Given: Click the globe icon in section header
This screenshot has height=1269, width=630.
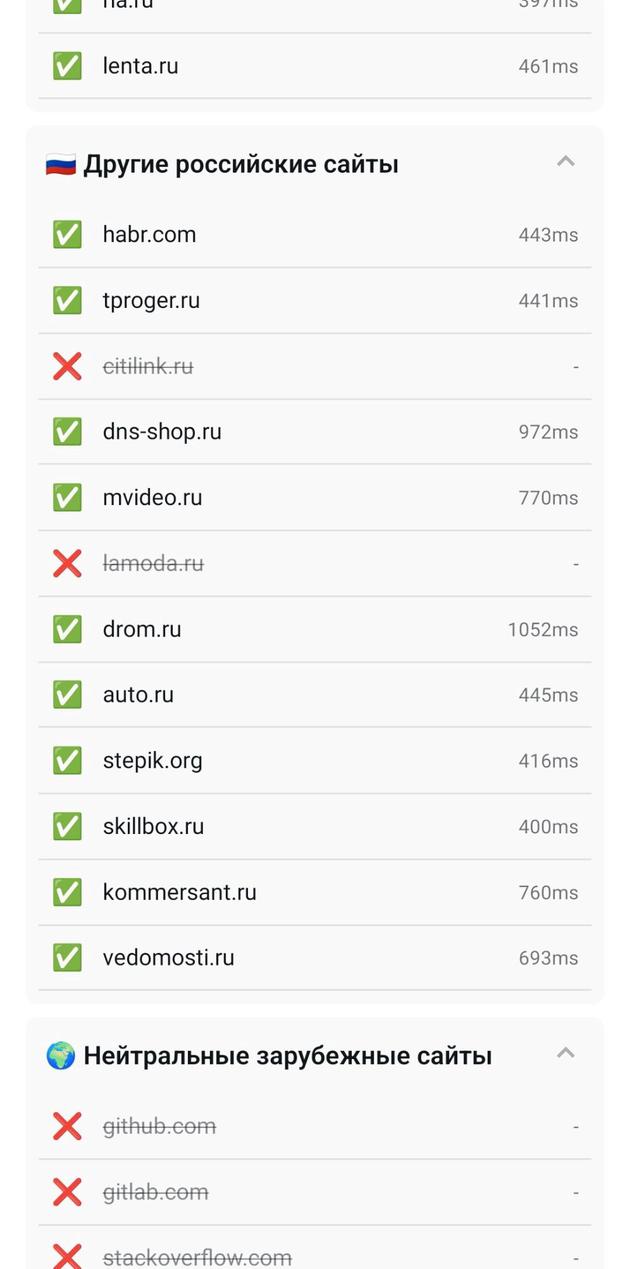Looking at the screenshot, I should (x=61, y=1056).
